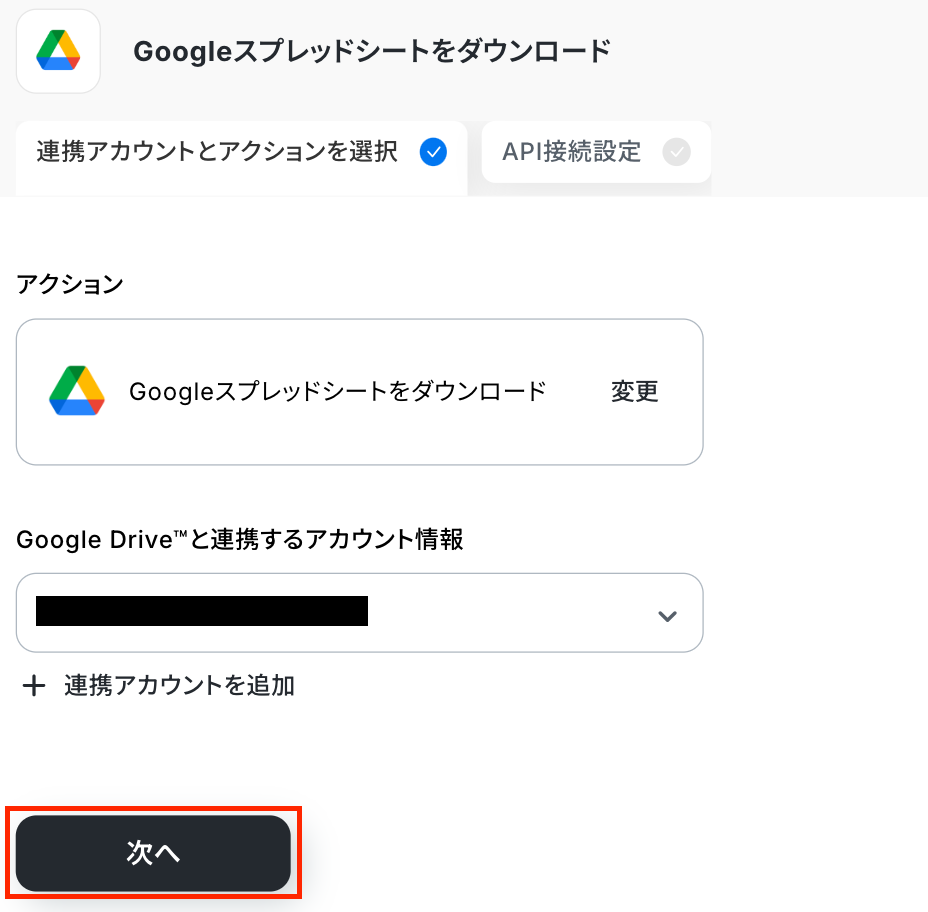Select the blacked-out account name
This screenshot has width=928, height=912.
(202, 611)
